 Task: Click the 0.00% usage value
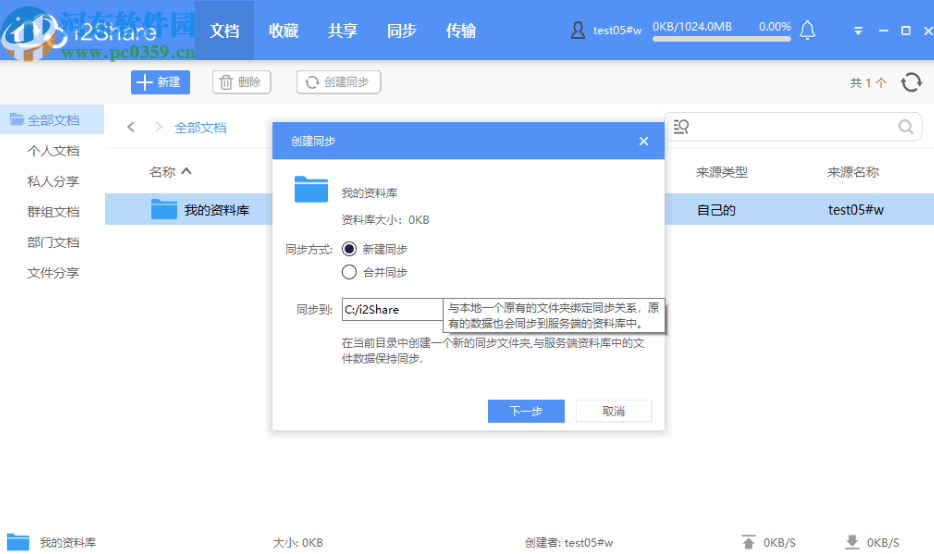pos(774,27)
